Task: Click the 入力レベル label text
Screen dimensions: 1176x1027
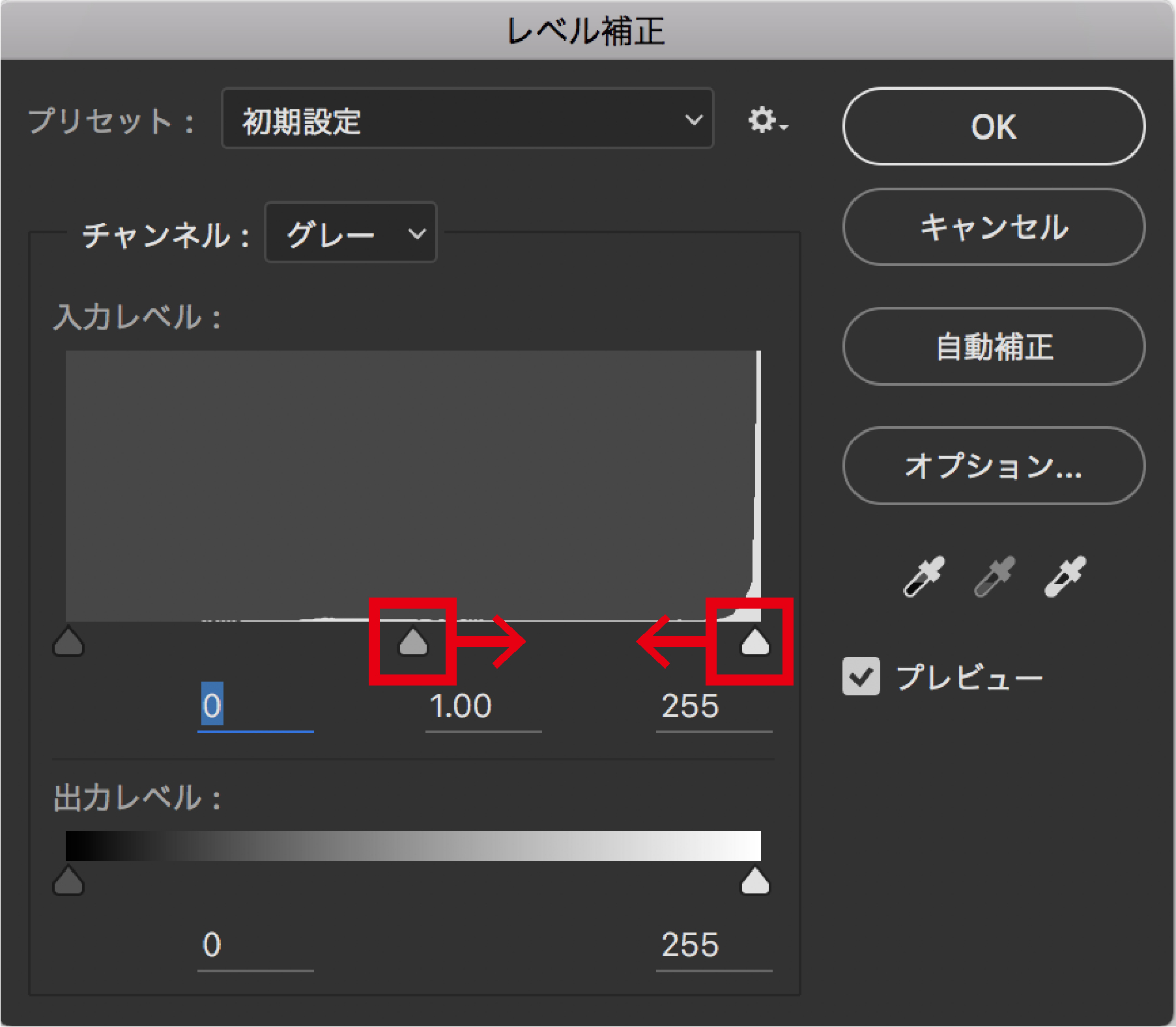Action: (137, 318)
